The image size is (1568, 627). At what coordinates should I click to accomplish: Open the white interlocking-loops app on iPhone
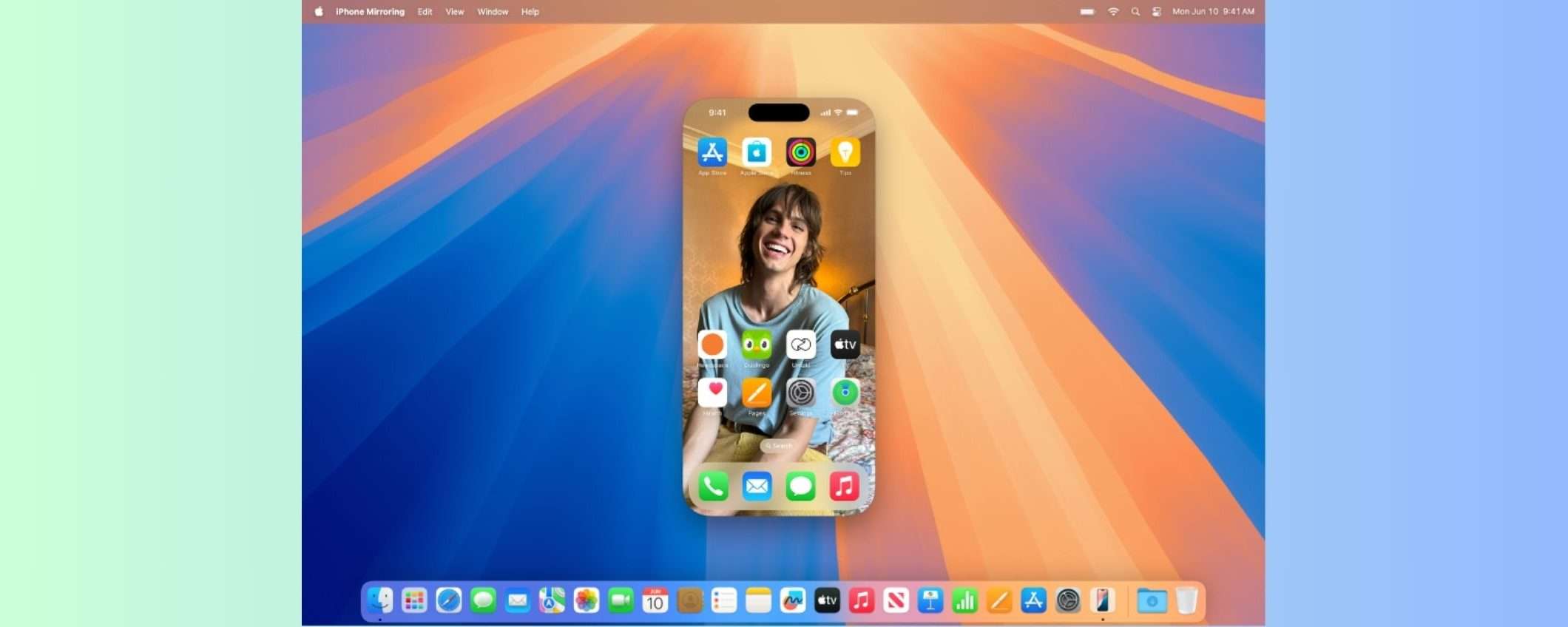point(801,345)
